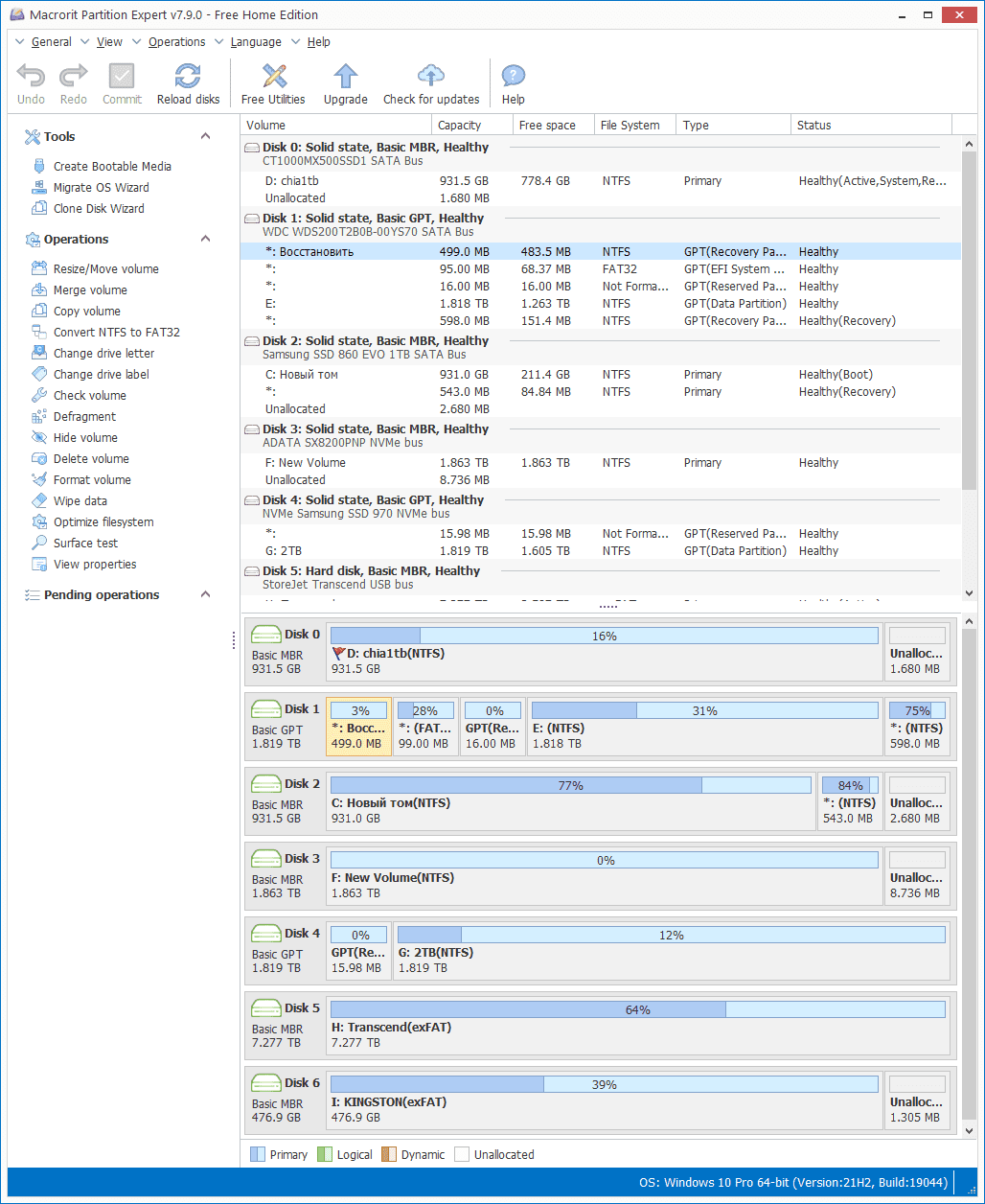Sort by the Type column header
The image size is (985, 1204).
pos(734,125)
